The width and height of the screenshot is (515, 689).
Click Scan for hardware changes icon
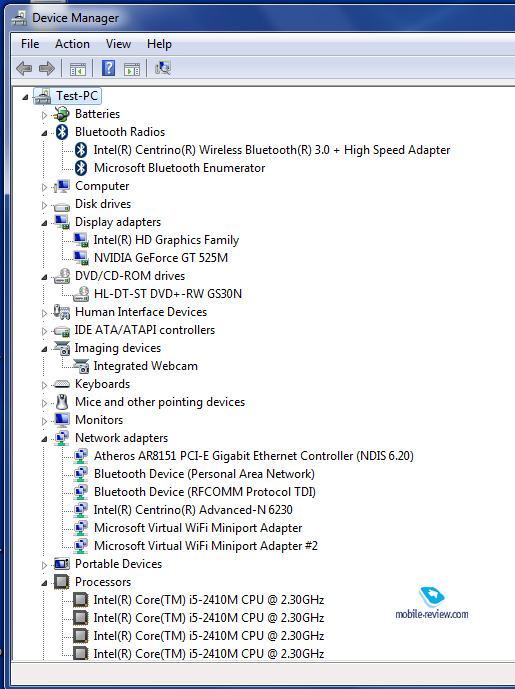point(163,68)
